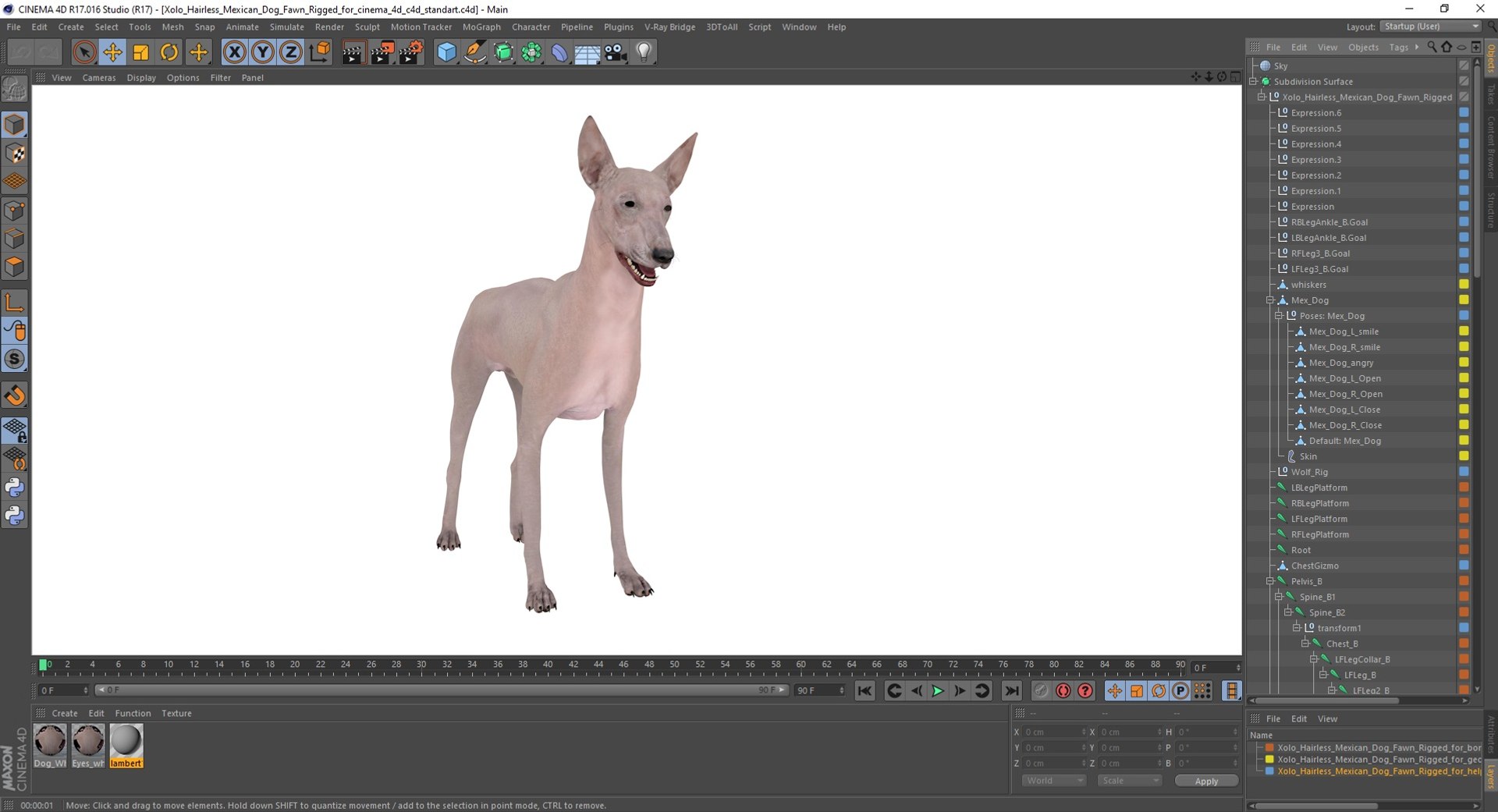Toggle Sky object visibility checkbox
Viewport: 1498px width, 812px height.
[1464, 66]
